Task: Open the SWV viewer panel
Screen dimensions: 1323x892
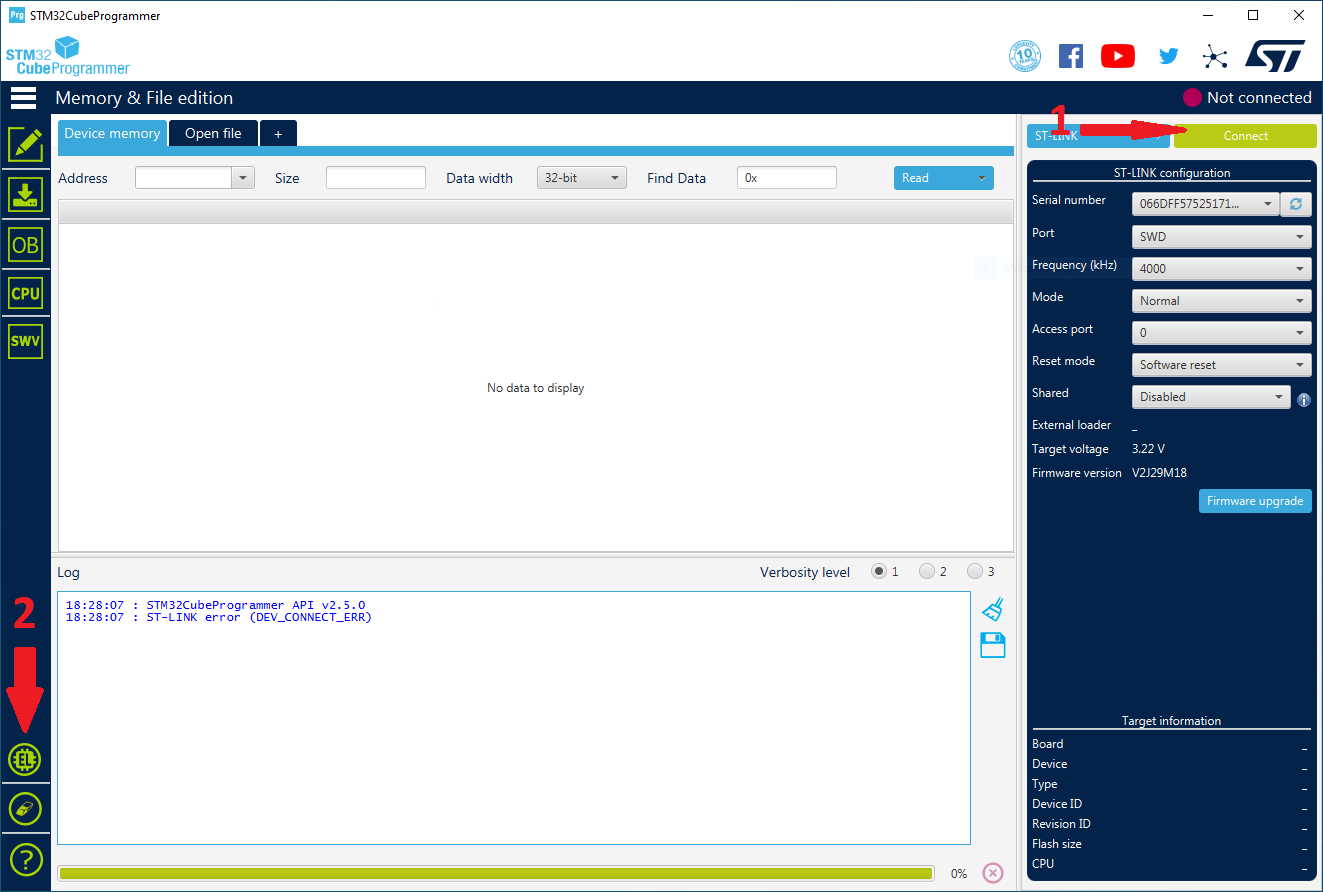Action: (26, 340)
